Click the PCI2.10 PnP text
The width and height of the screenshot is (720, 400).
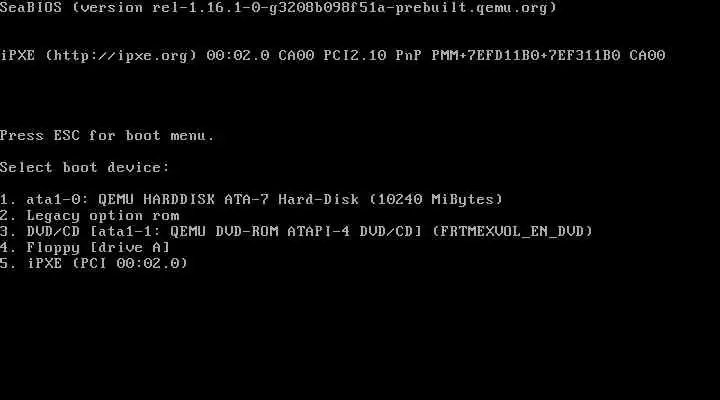tap(372, 55)
